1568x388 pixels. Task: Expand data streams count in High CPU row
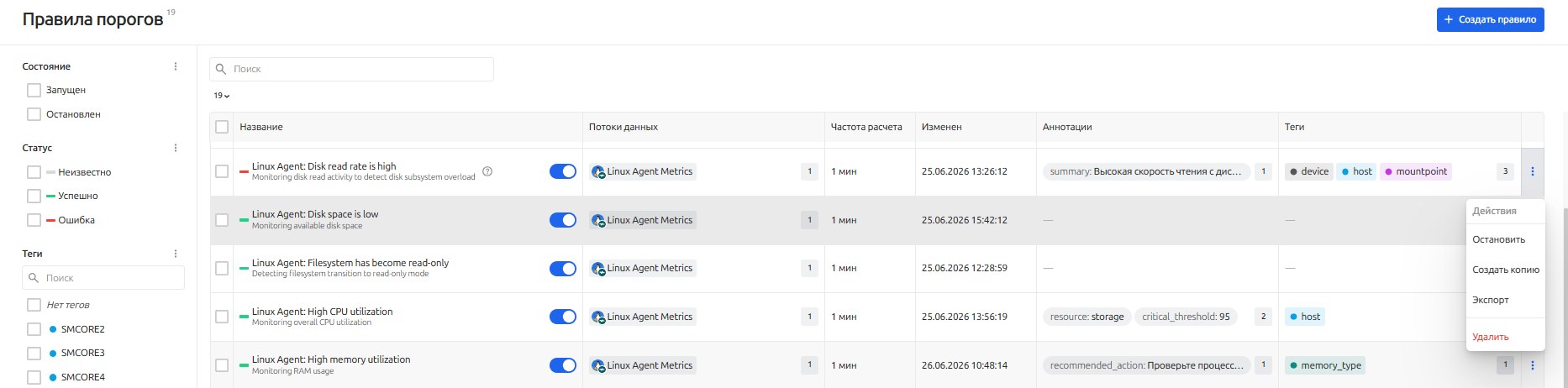click(x=809, y=317)
